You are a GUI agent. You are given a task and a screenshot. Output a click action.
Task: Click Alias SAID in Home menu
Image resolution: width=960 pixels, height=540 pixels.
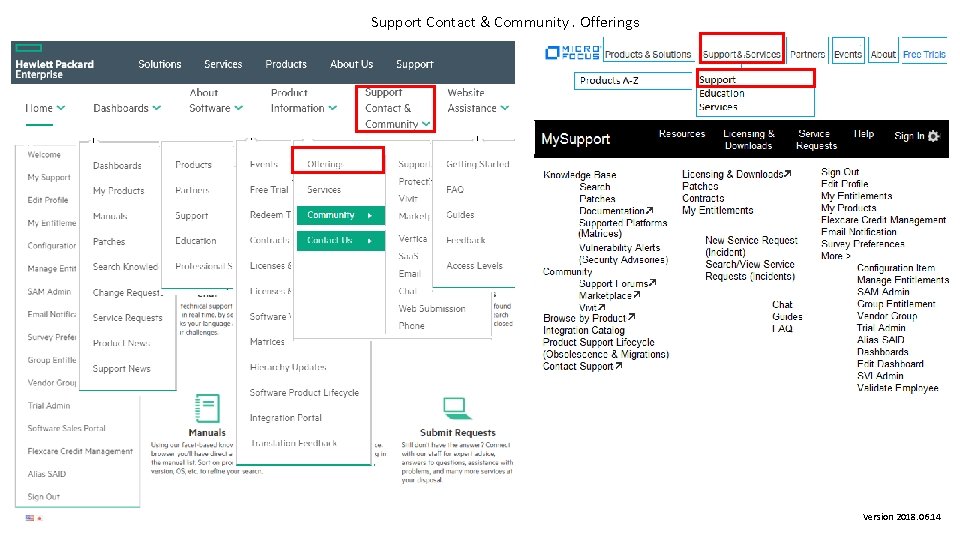tap(47, 474)
